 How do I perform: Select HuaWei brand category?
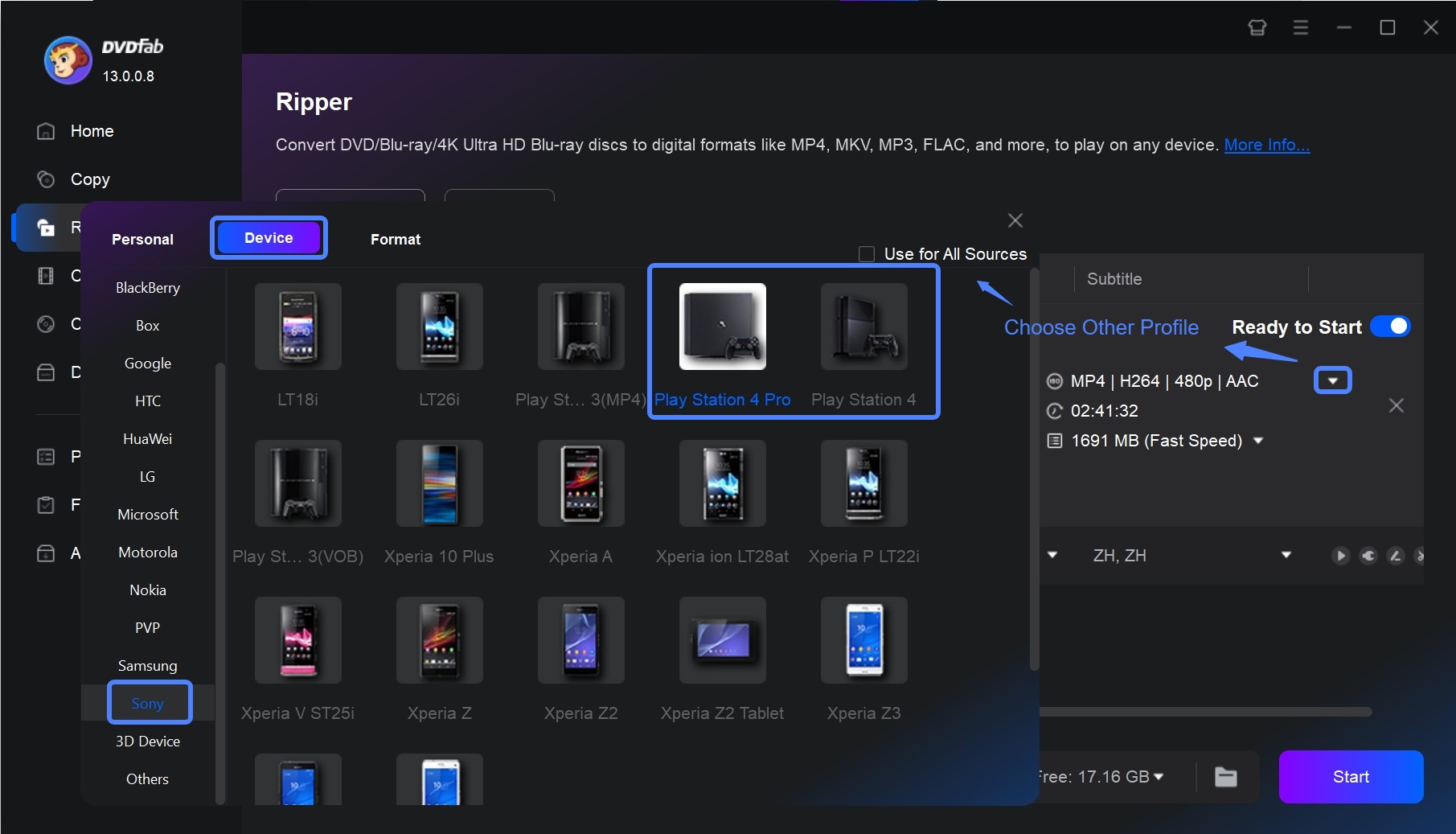click(x=148, y=439)
